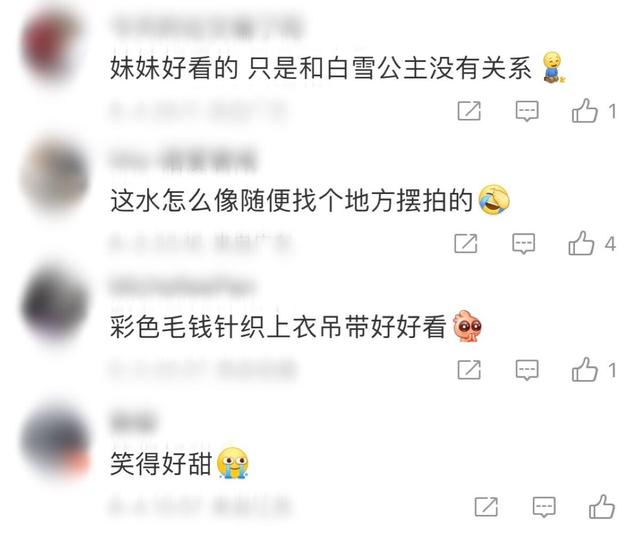Repost the 彩色毛线针织上衣 comment
The width and height of the screenshot is (640, 533).
tap(469, 370)
